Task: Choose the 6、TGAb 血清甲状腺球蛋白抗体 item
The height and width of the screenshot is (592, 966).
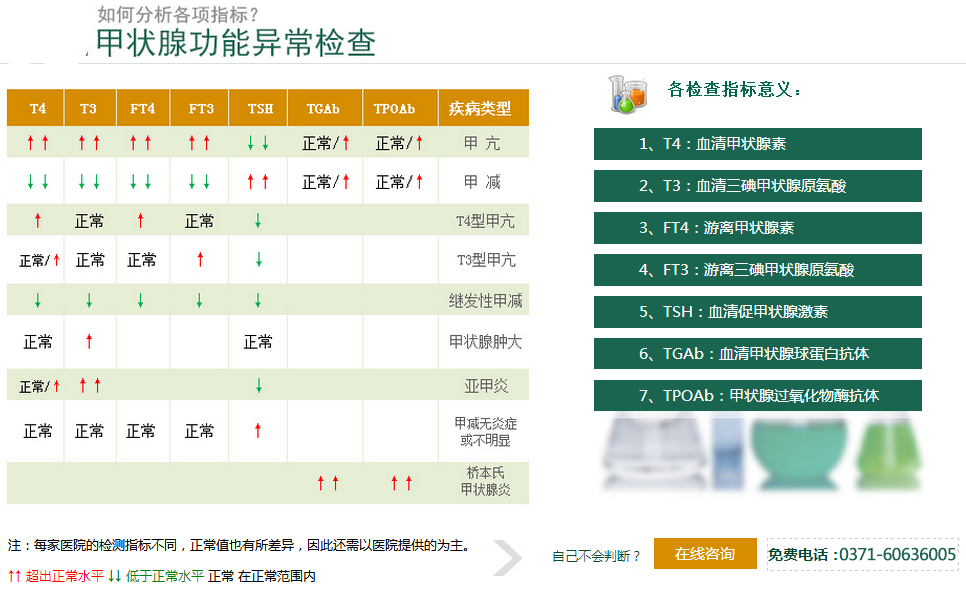Action: [x=757, y=354]
